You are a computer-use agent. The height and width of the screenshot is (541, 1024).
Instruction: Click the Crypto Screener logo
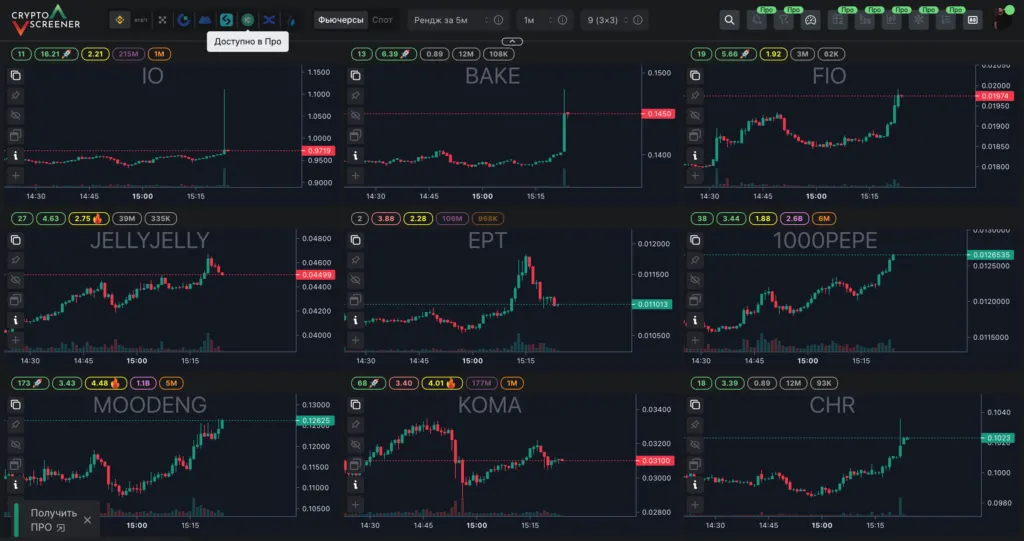point(46,20)
